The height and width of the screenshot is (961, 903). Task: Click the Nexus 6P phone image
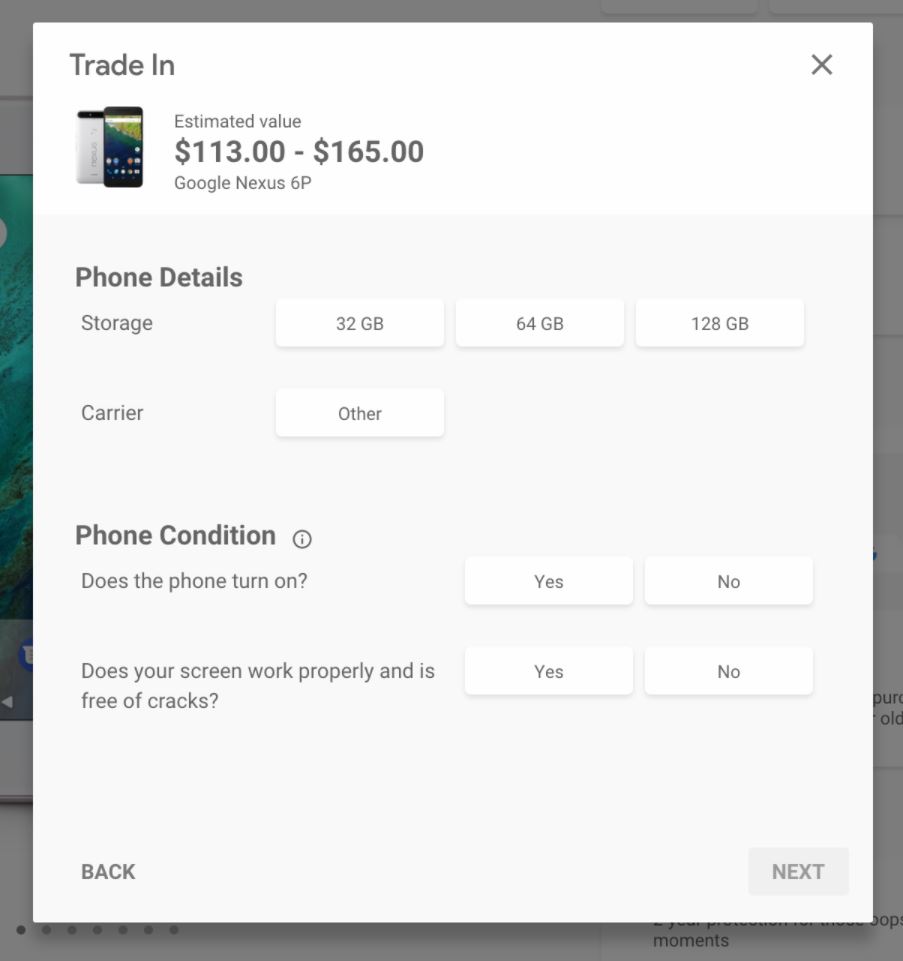(x=110, y=147)
